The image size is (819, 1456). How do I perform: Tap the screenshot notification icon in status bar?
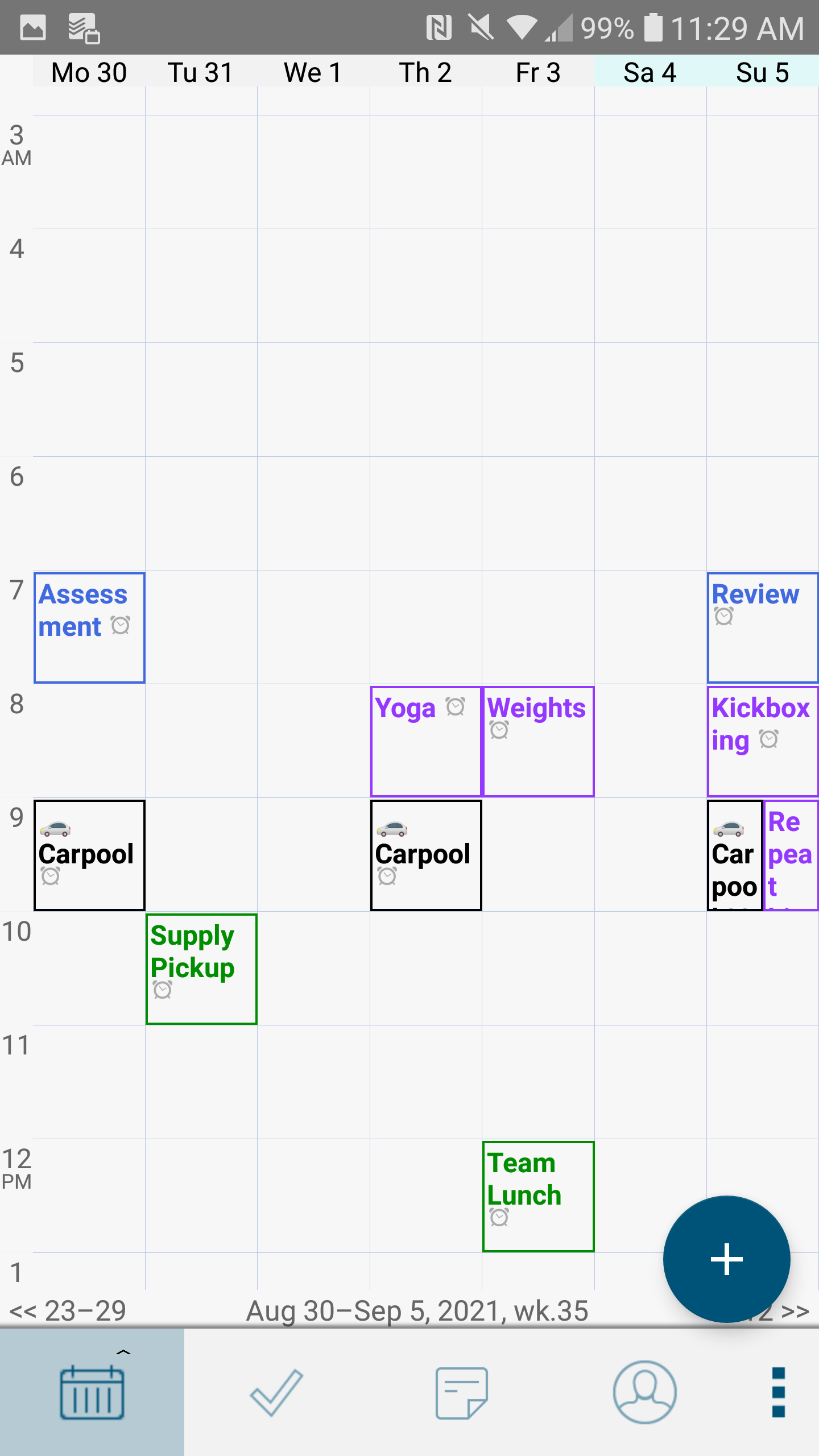(32, 27)
